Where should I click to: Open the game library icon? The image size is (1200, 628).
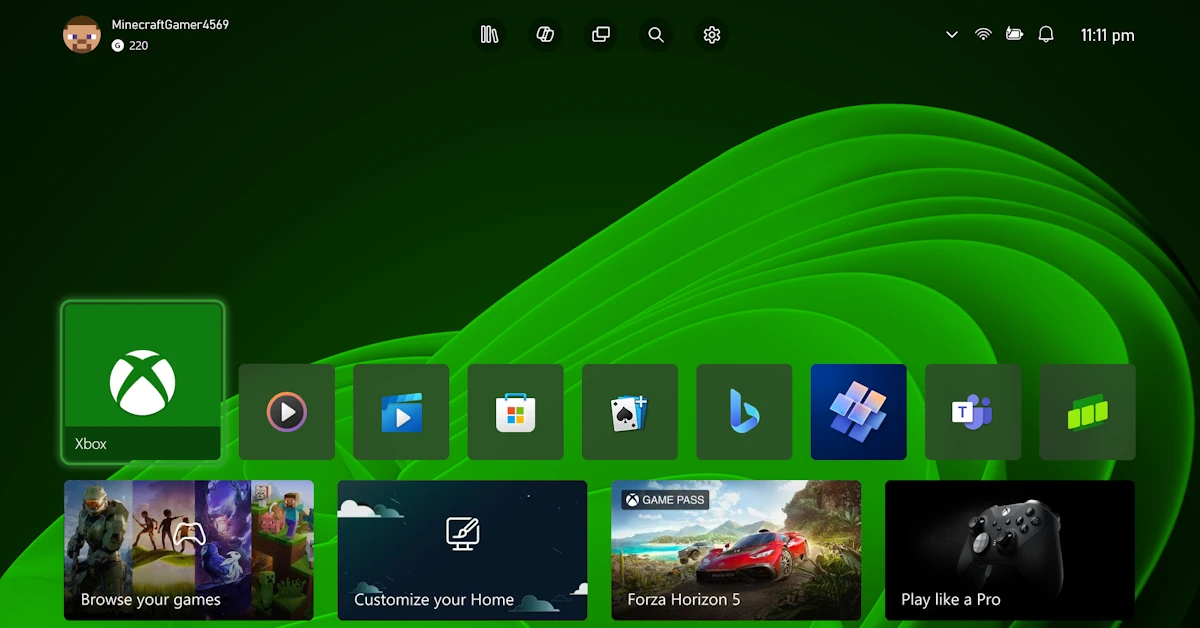489,34
